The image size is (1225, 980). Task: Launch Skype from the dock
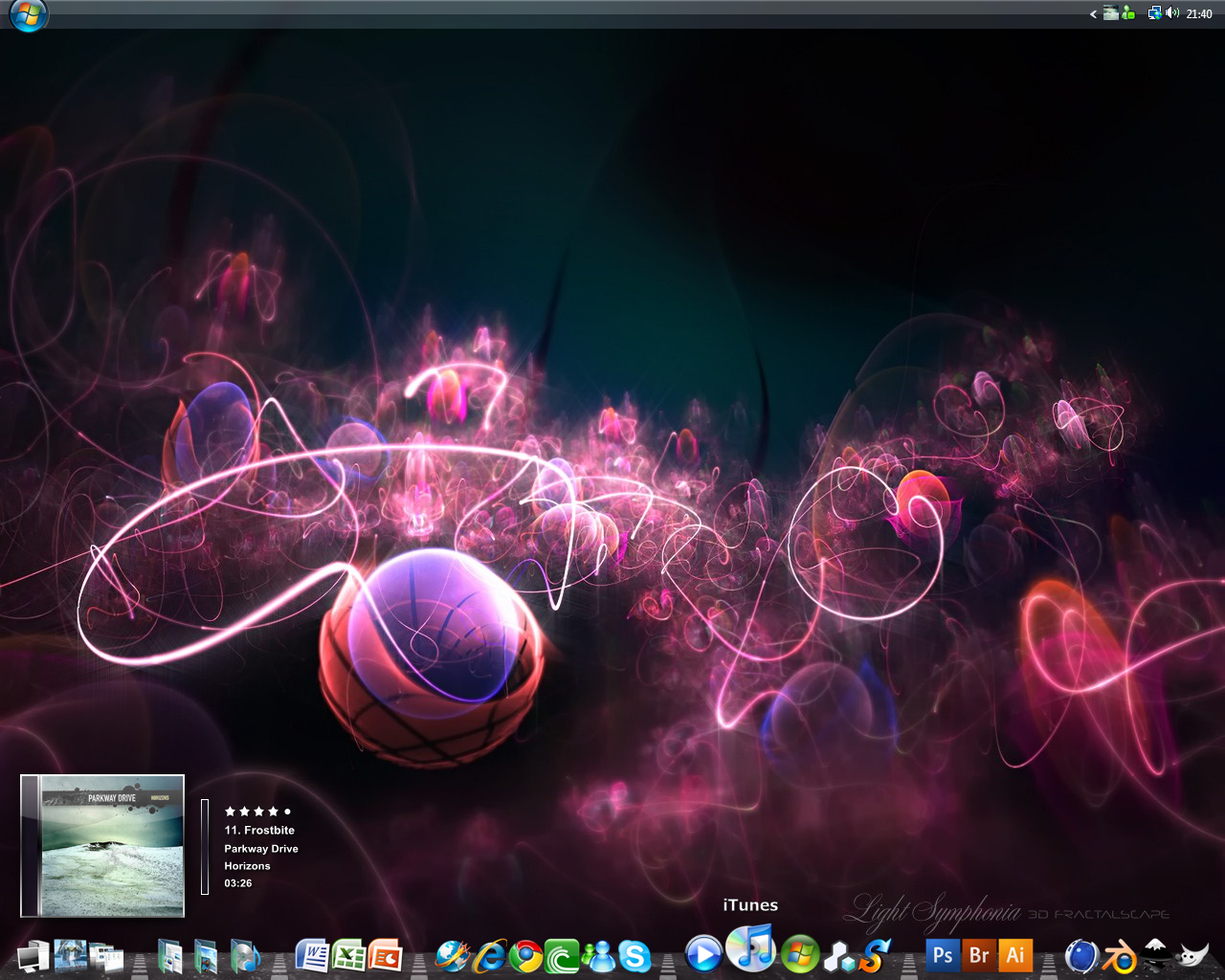[x=635, y=956]
